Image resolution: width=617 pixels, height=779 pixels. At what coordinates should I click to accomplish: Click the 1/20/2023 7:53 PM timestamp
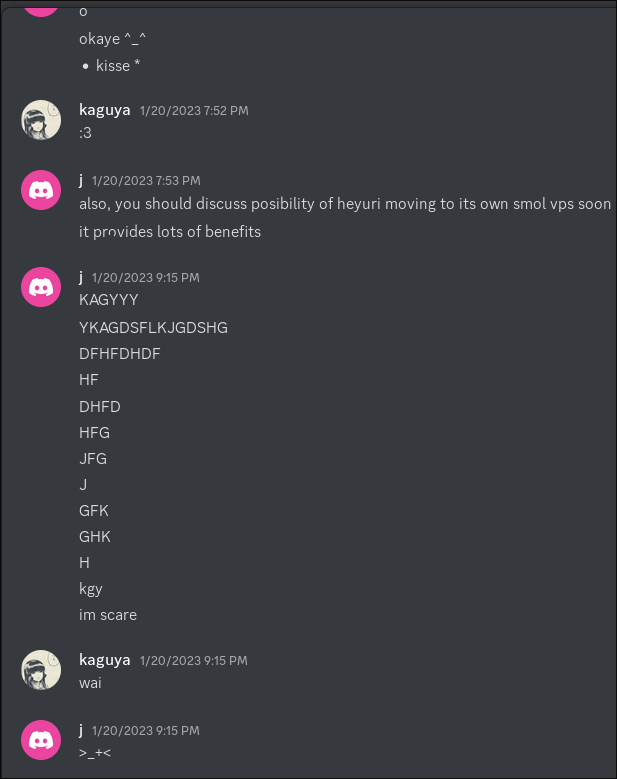coord(146,181)
